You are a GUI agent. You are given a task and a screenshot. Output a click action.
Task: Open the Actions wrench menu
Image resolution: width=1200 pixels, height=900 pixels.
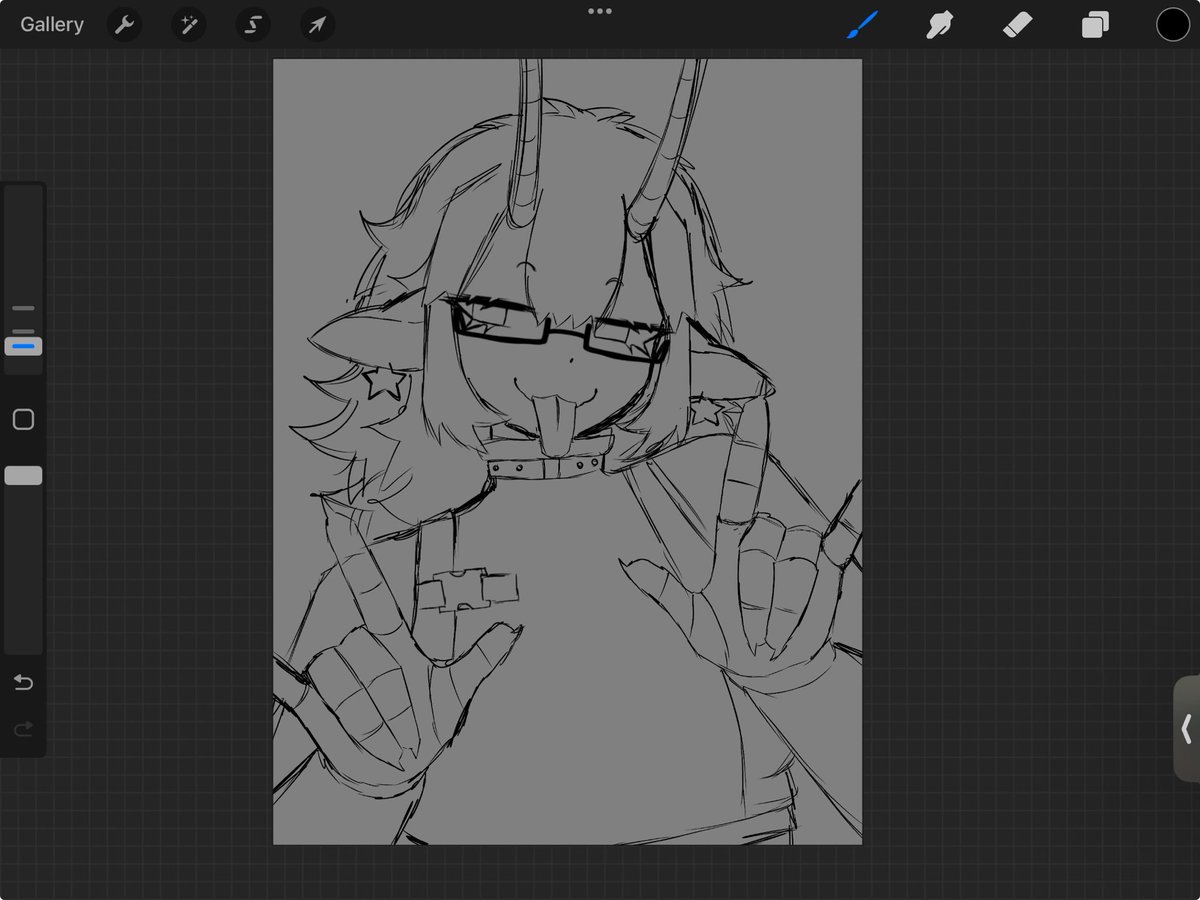point(124,25)
